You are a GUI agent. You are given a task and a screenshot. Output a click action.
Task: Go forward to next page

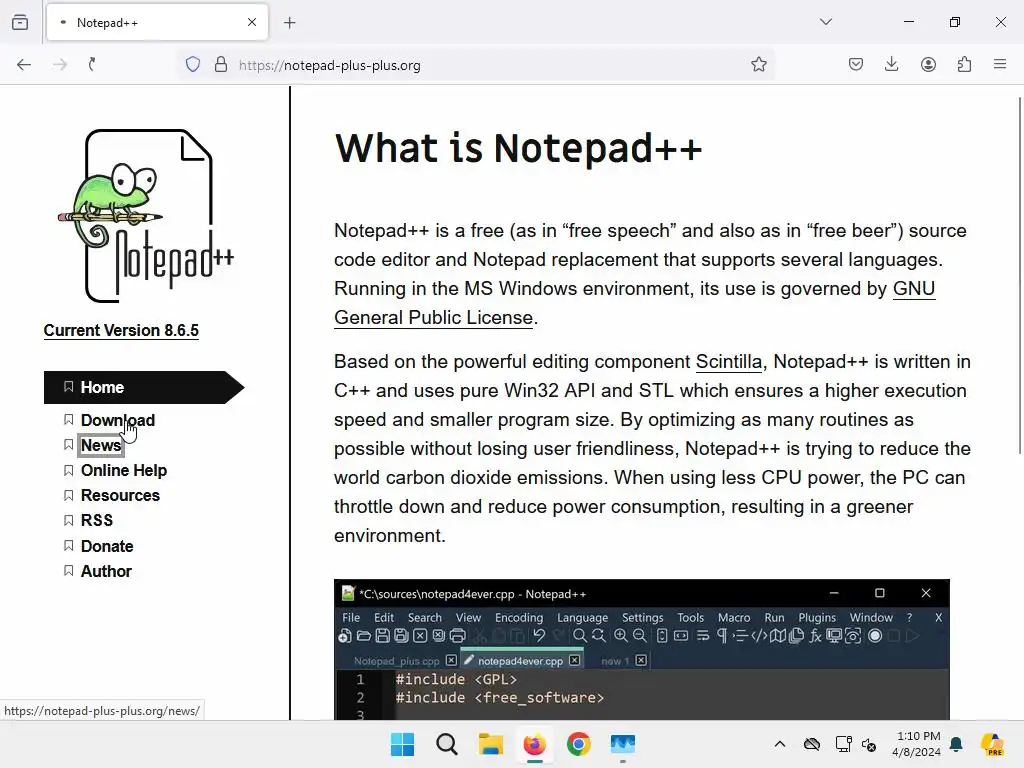[x=60, y=64]
